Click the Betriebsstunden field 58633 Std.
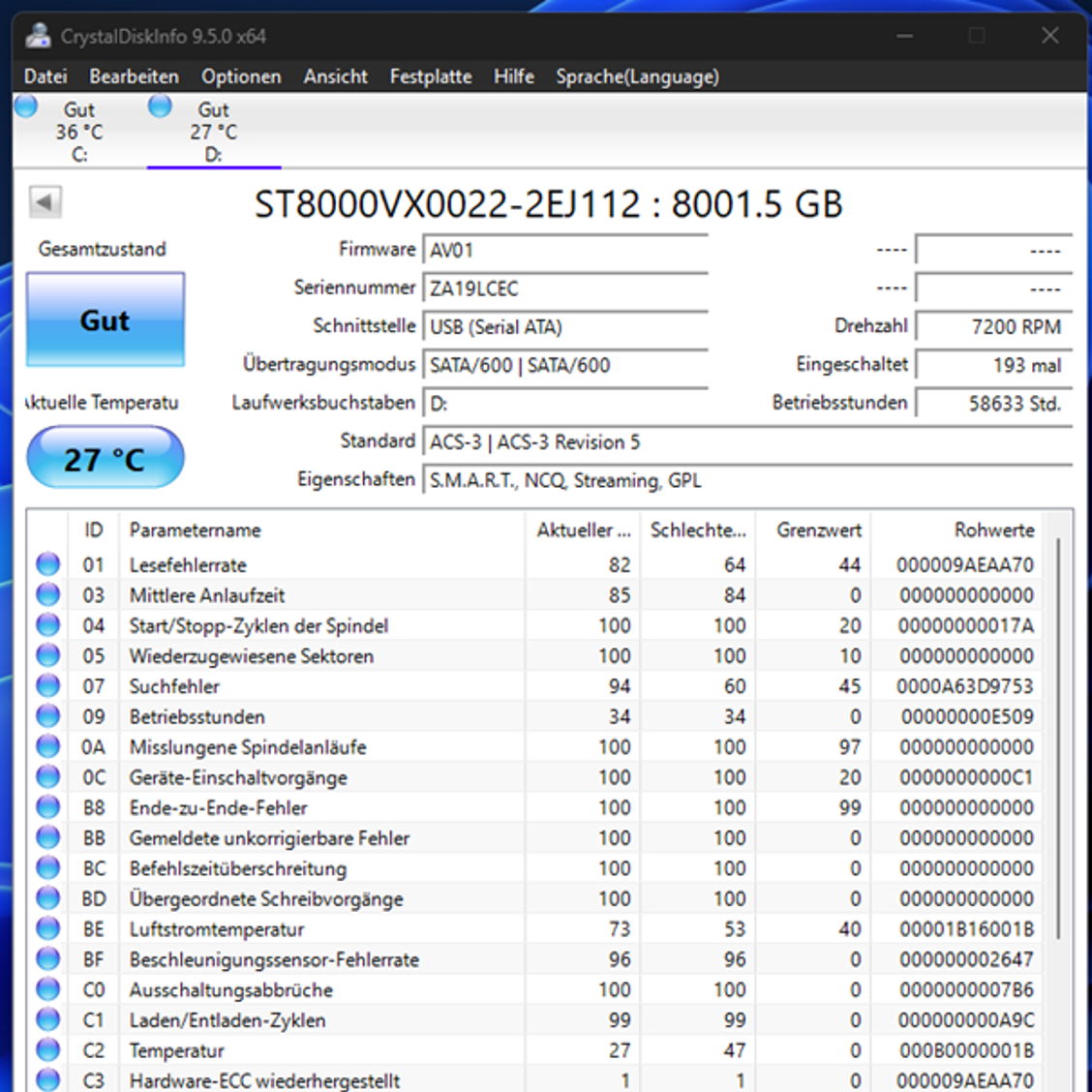Image resolution: width=1092 pixels, height=1092 pixels. pyautogui.click(x=994, y=404)
